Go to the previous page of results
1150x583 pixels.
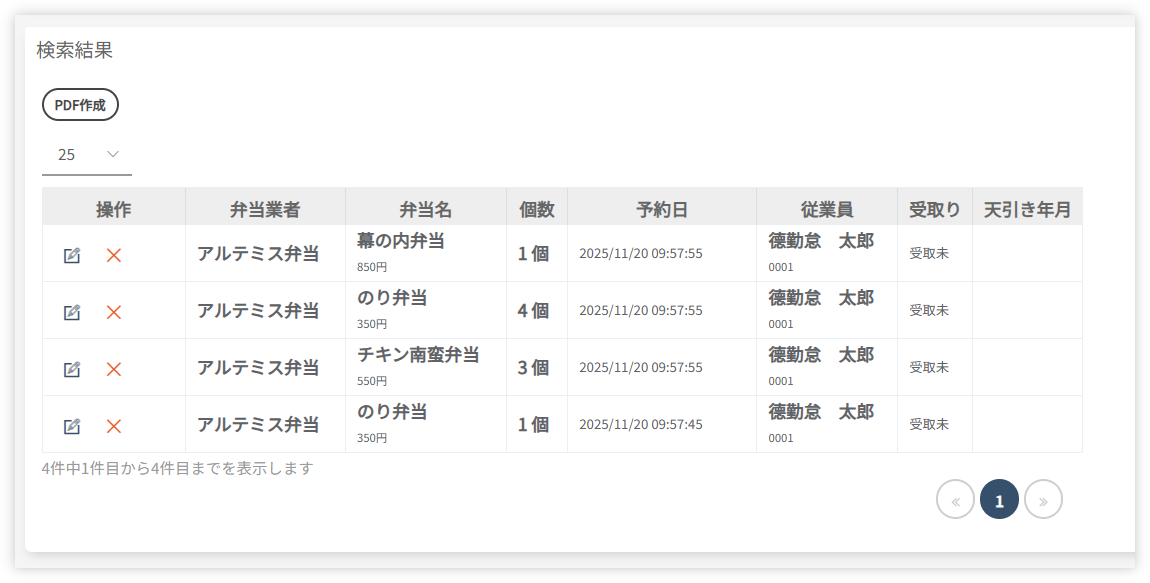click(x=955, y=500)
